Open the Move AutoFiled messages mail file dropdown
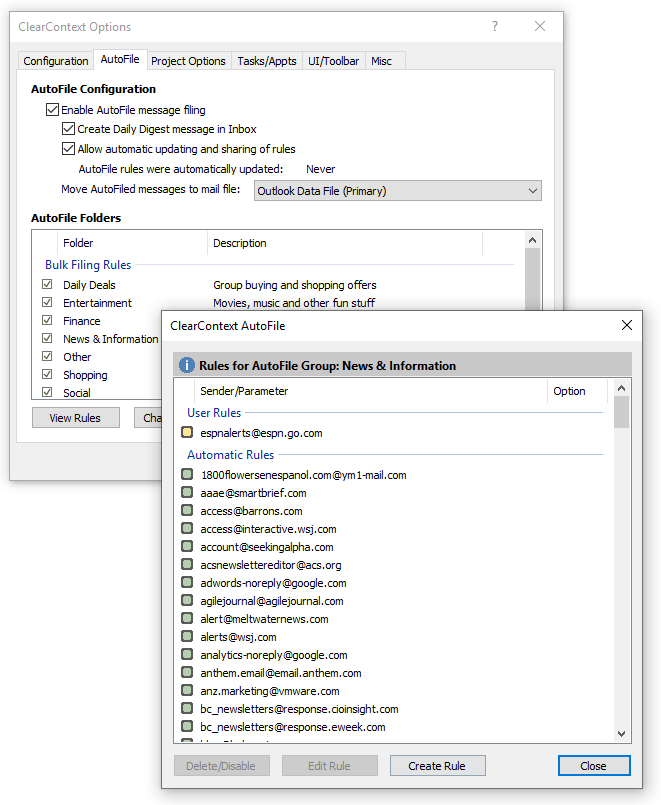The height and width of the screenshot is (805, 661). click(398, 190)
